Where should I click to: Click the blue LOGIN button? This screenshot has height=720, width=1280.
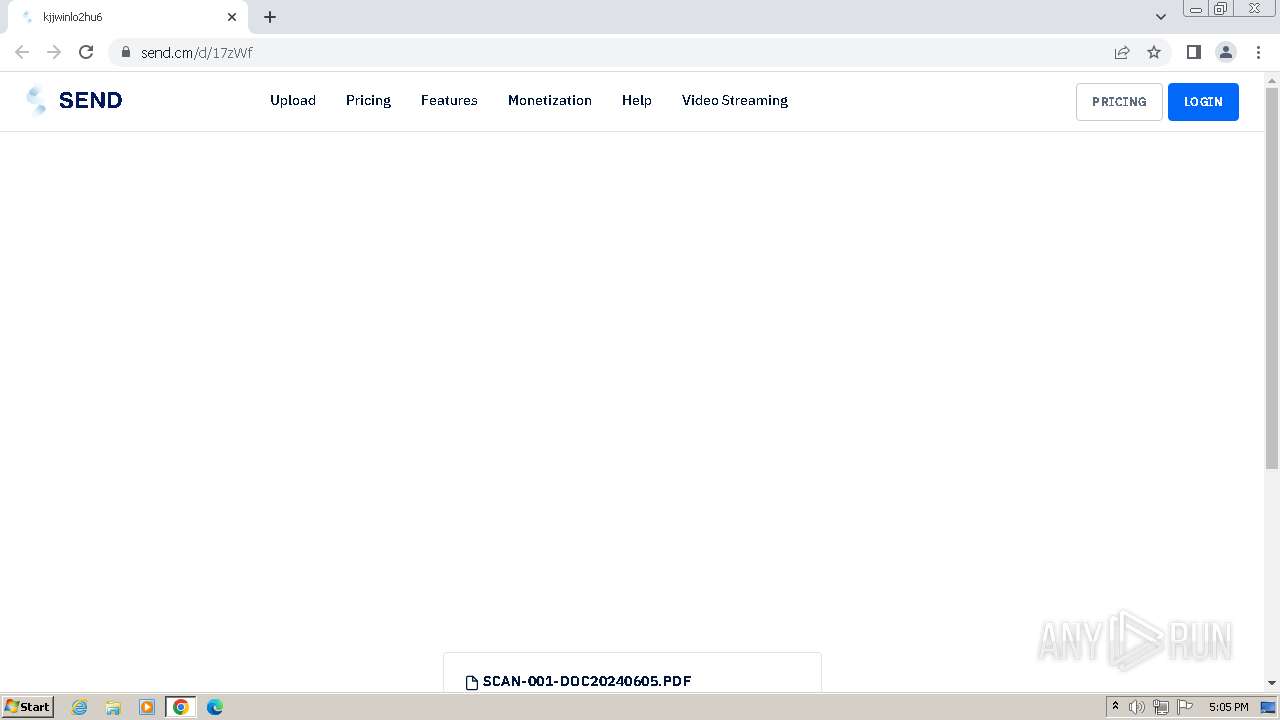(1203, 102)
